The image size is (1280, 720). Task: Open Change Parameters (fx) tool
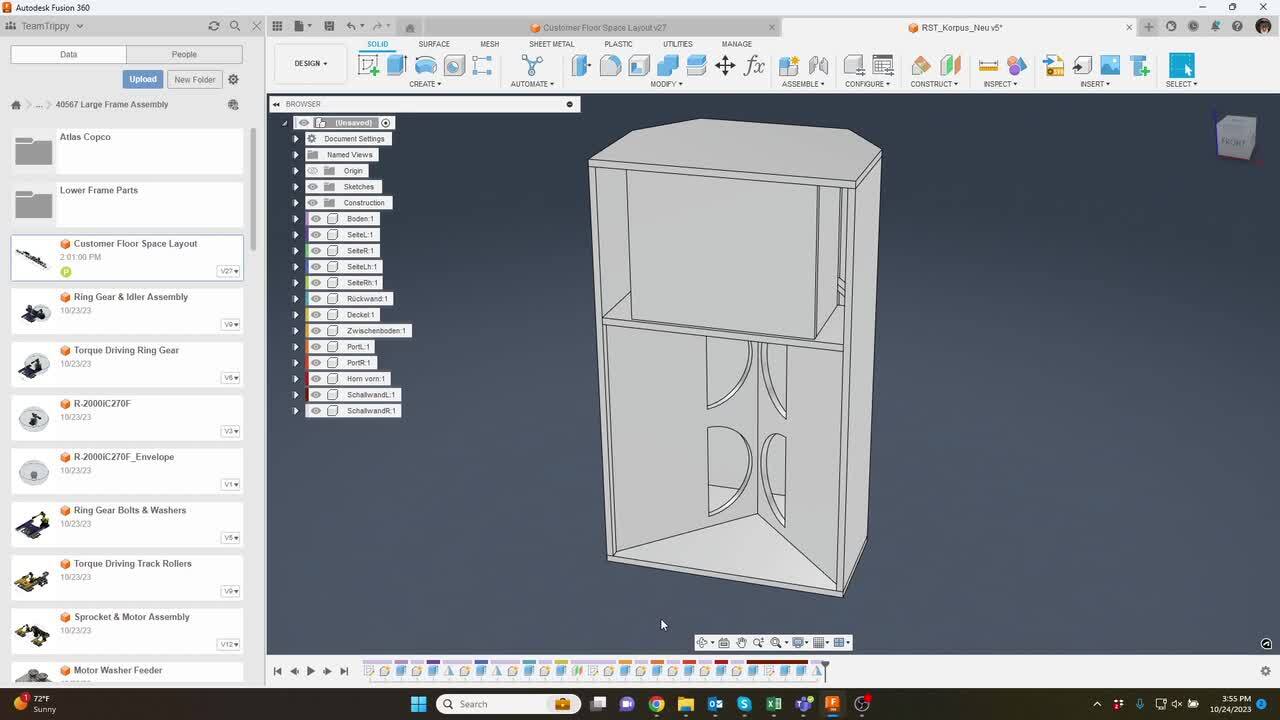(x=754, y=66)
